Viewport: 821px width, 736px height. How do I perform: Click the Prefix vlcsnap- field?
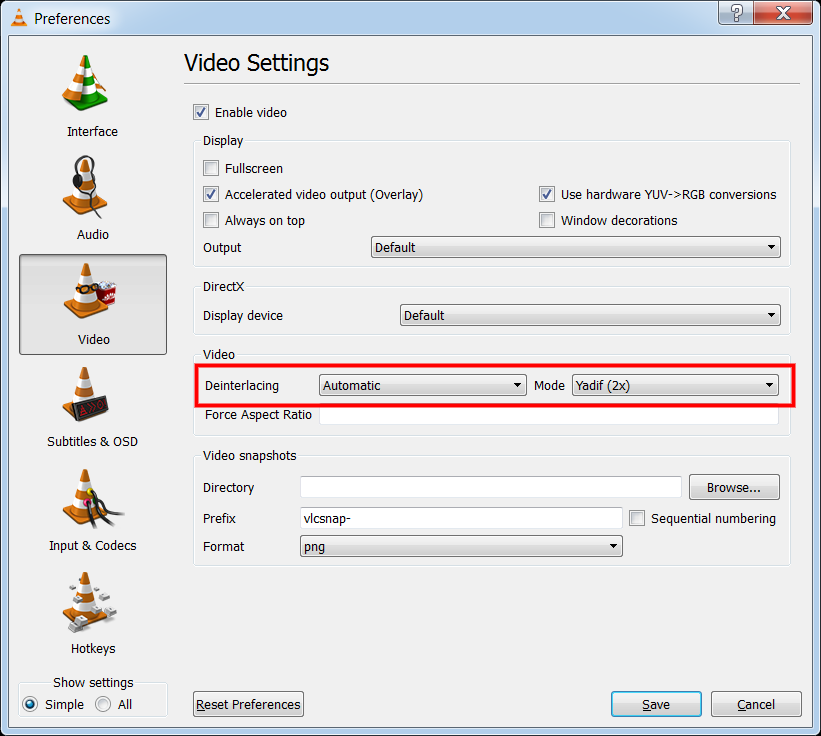click(461, 518)
